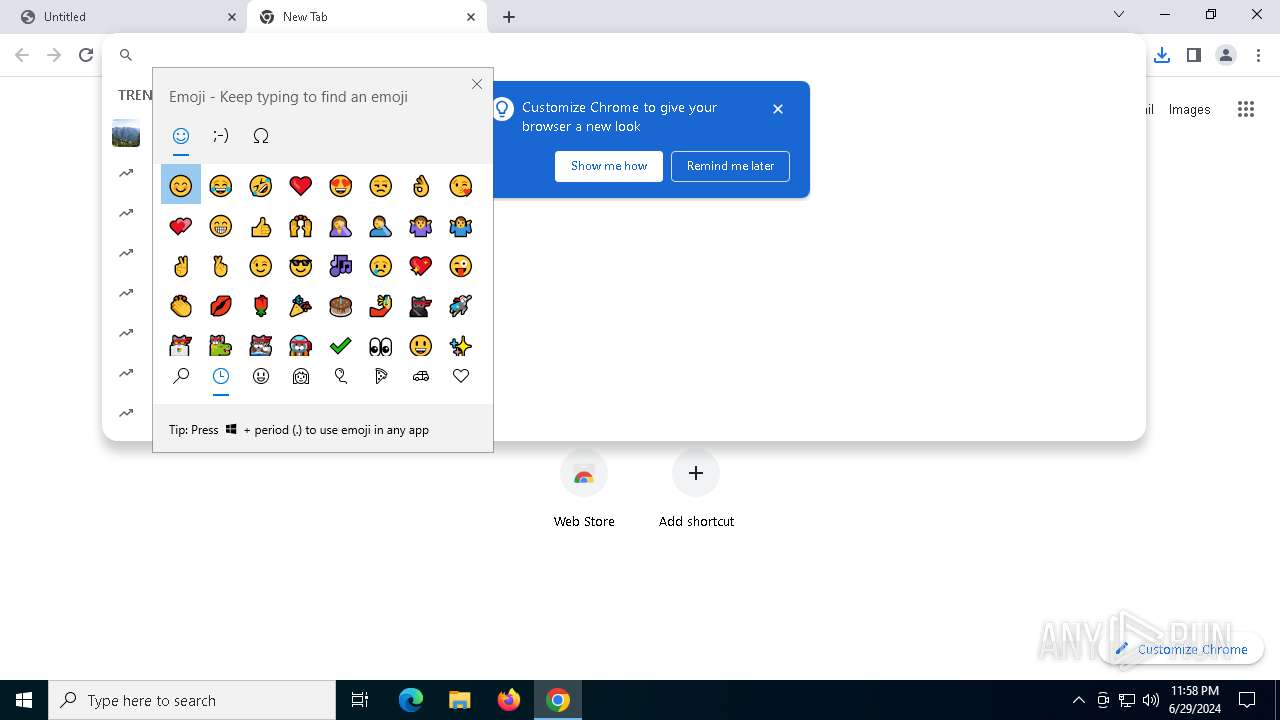
Task: Open the emoji search magnifier category
Action: point(181,376)
